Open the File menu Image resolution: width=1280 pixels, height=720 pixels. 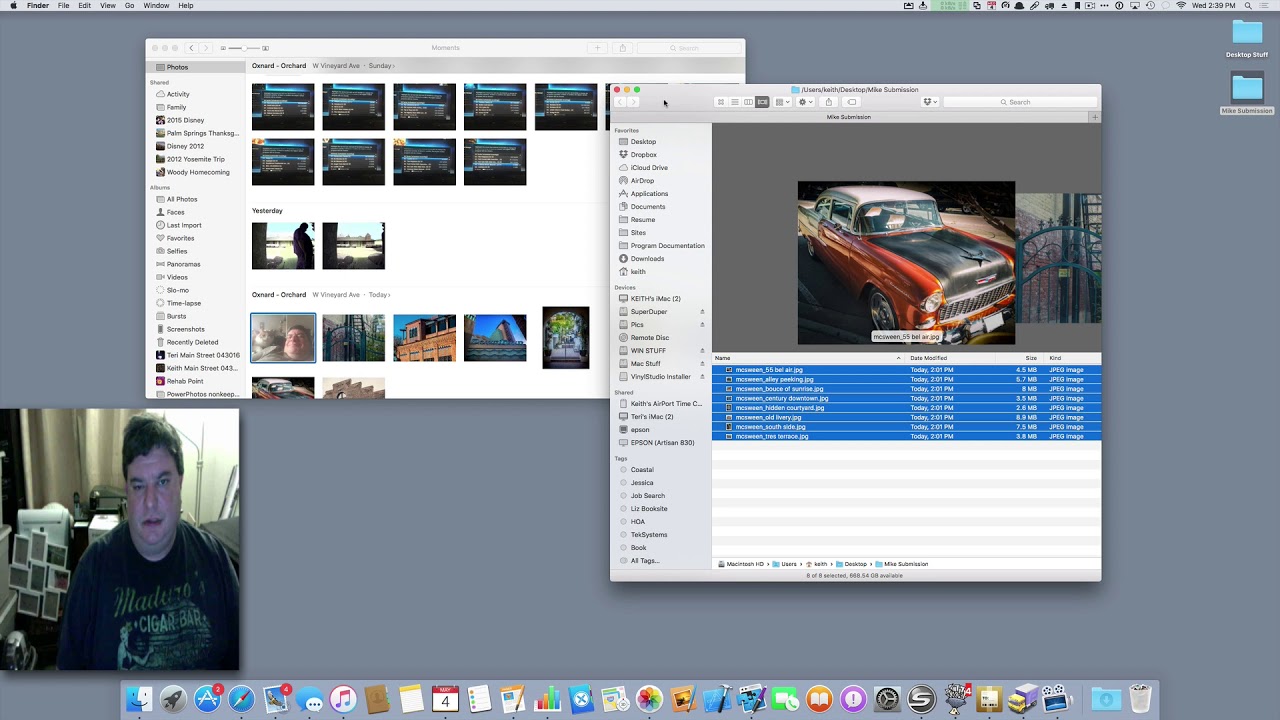(x=64, y=6)
